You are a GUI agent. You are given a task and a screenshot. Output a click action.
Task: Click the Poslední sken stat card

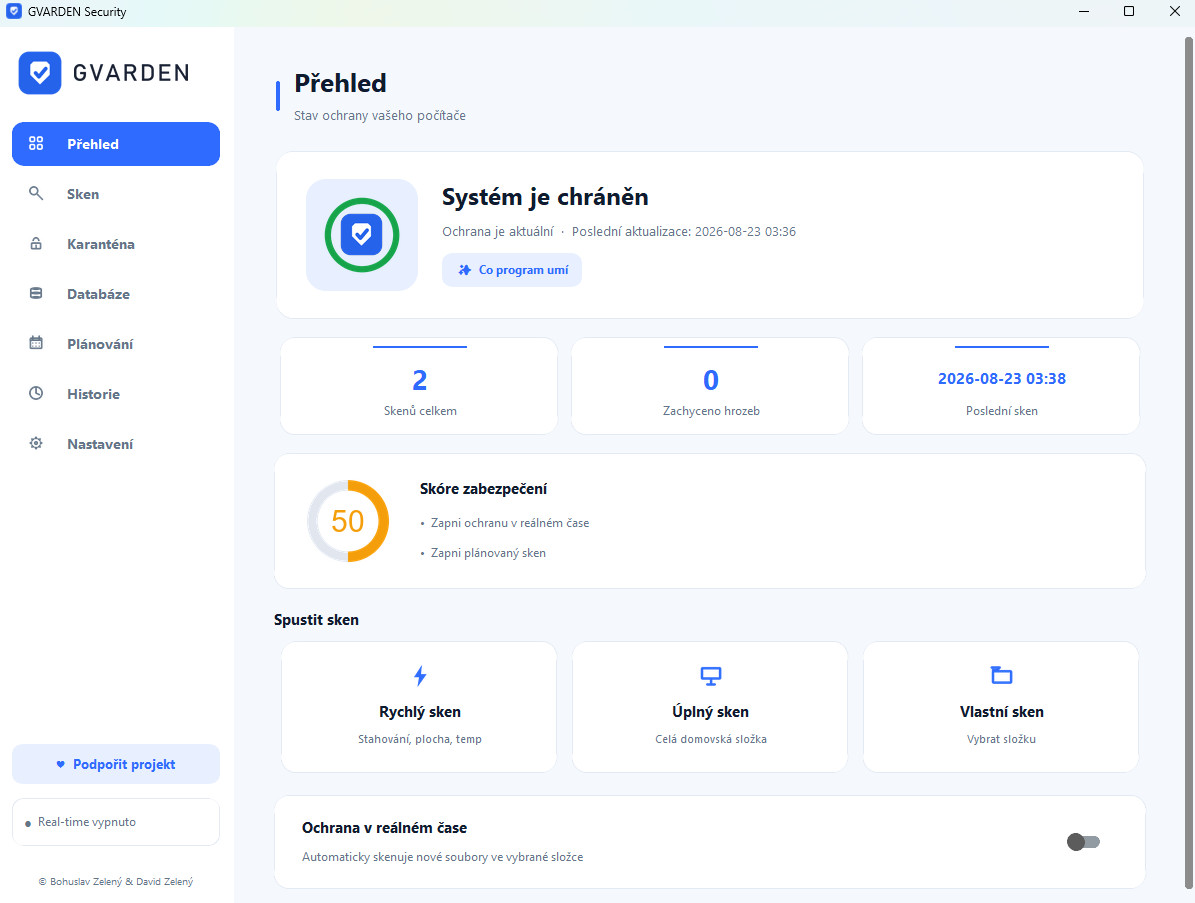1001,386
